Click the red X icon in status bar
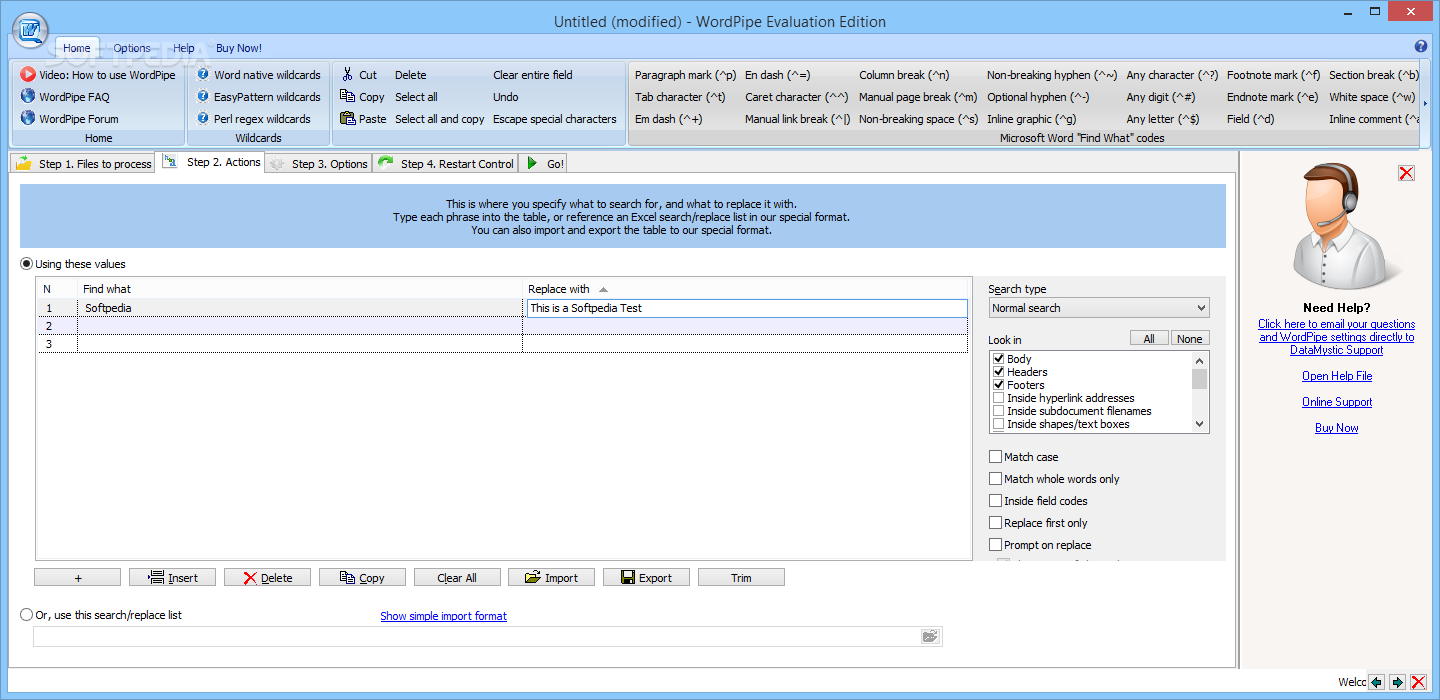 (1418, 682)
